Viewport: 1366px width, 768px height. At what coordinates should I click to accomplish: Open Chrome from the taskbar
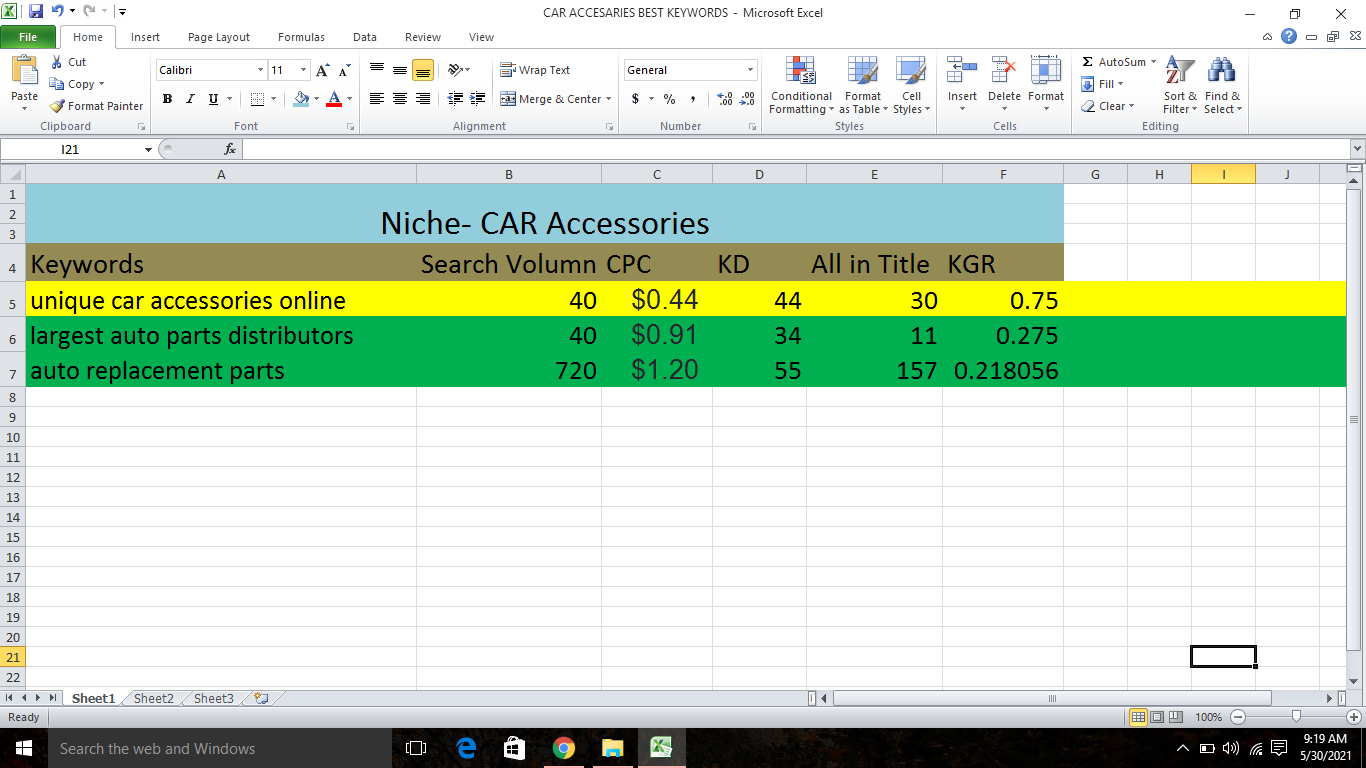(x=563, y=747)
